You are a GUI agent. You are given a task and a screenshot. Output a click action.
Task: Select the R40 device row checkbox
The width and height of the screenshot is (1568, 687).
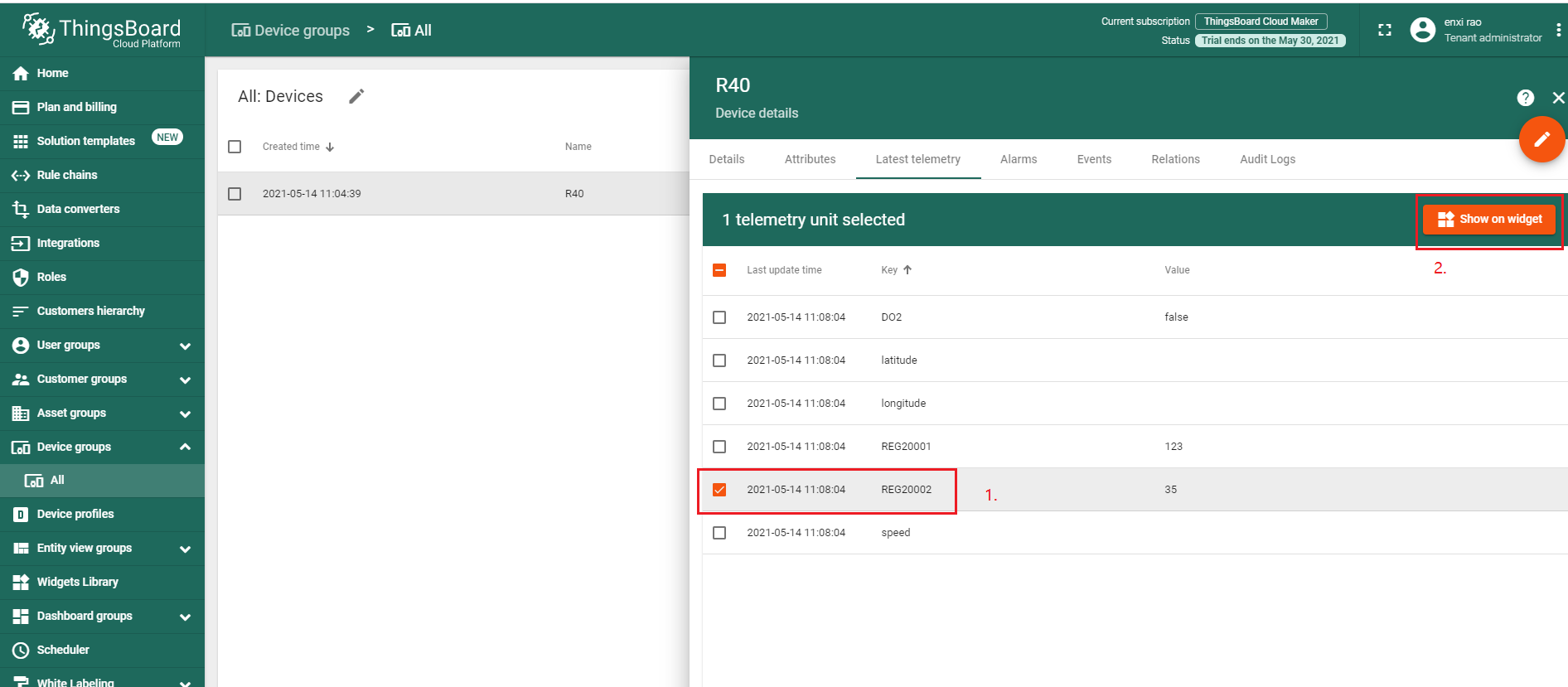click(235, 194)
